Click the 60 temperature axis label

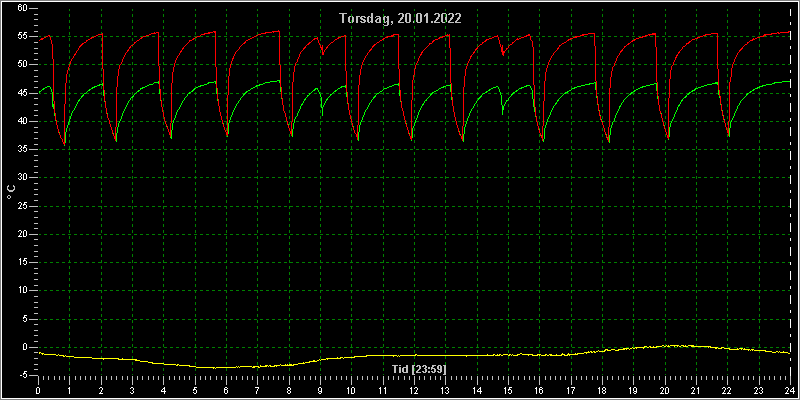tap(23, 8)
